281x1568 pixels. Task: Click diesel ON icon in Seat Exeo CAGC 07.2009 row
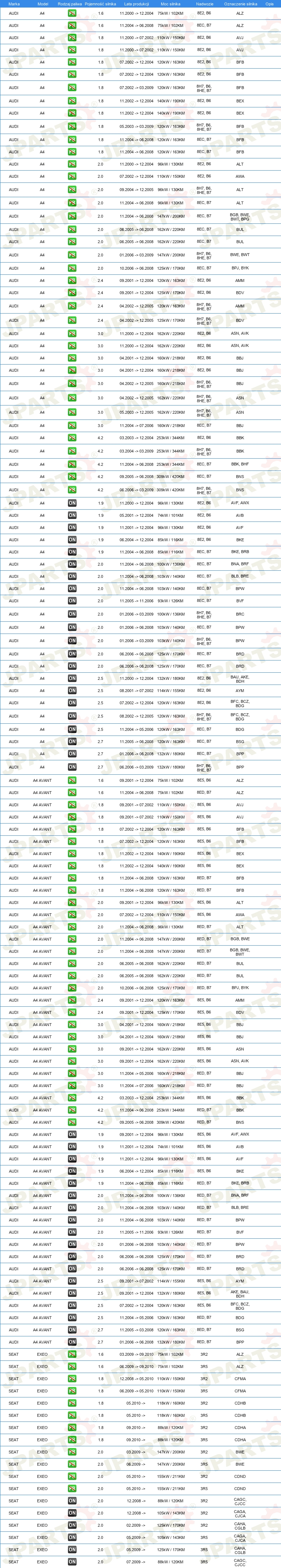click(72, 1562)
